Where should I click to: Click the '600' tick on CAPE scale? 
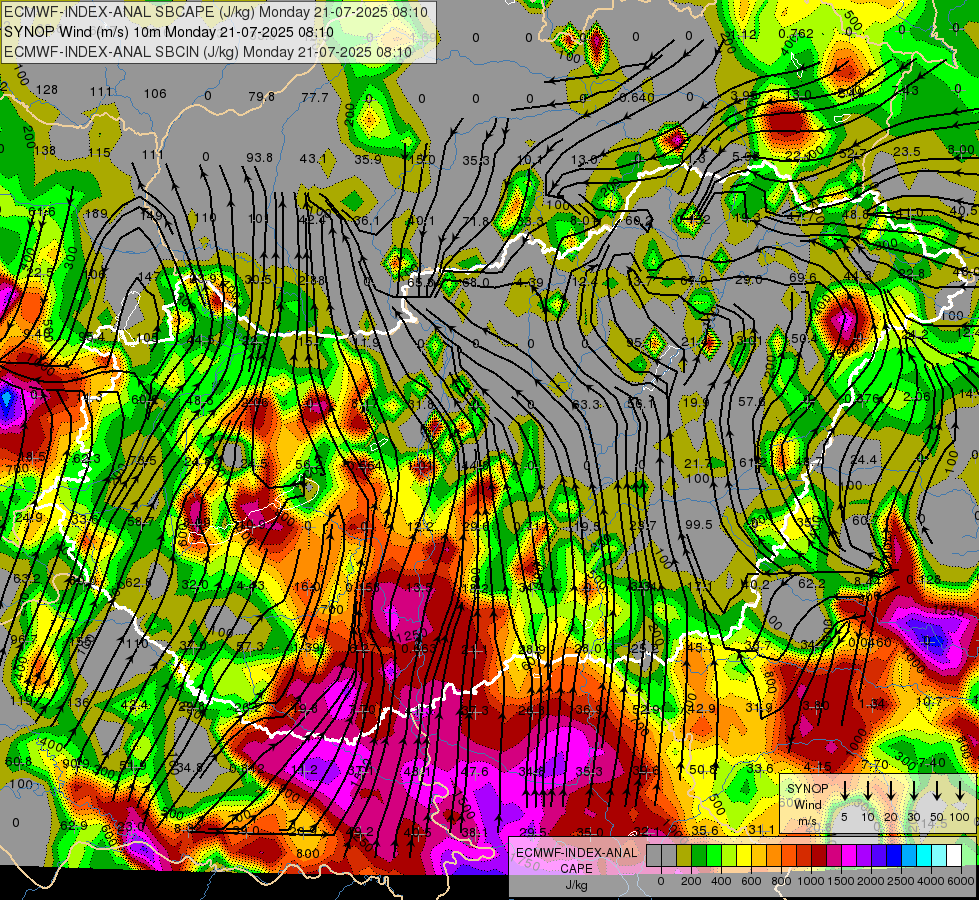pos(751,881)
